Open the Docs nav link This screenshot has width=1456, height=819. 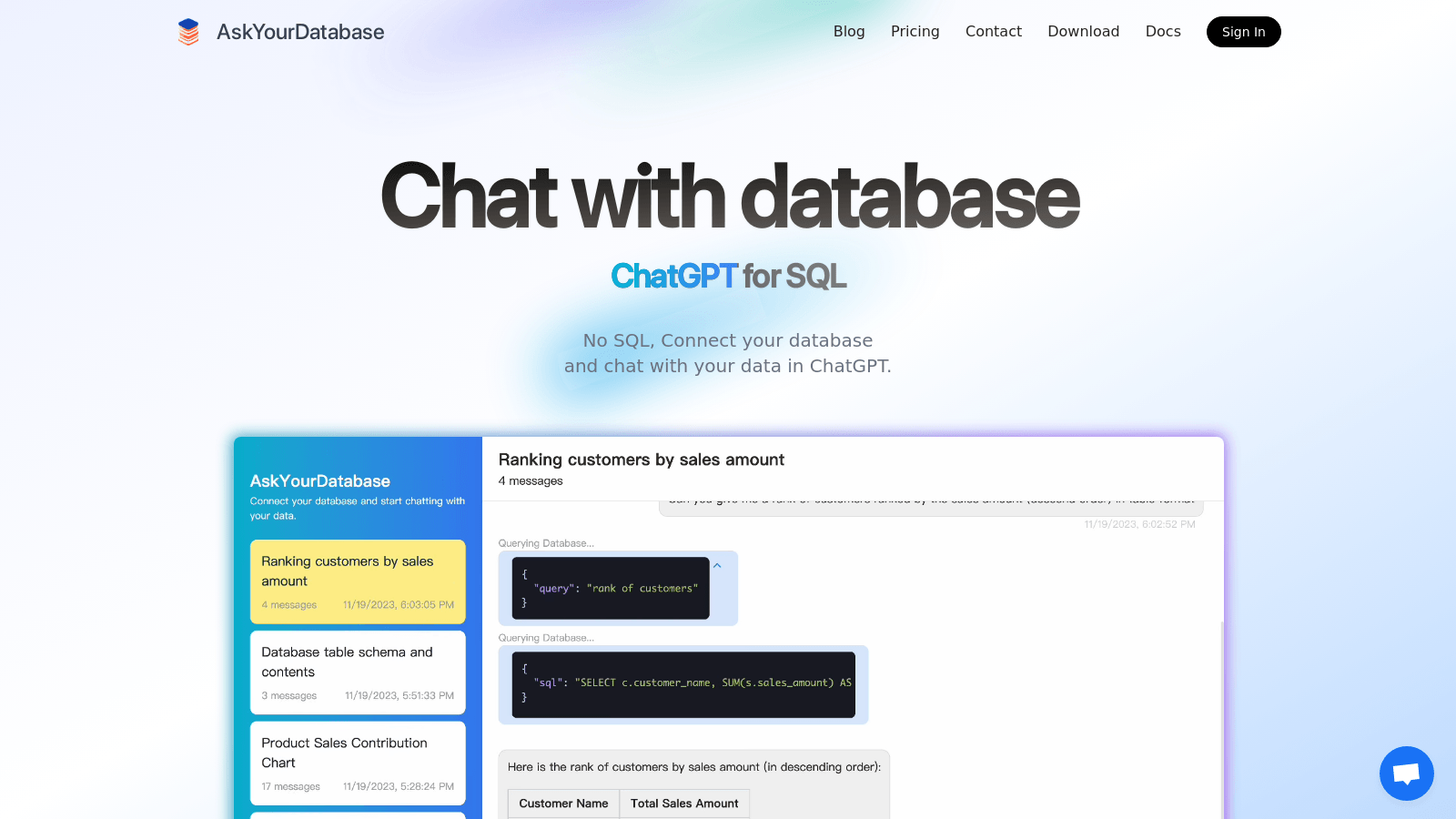point(1163,31)
